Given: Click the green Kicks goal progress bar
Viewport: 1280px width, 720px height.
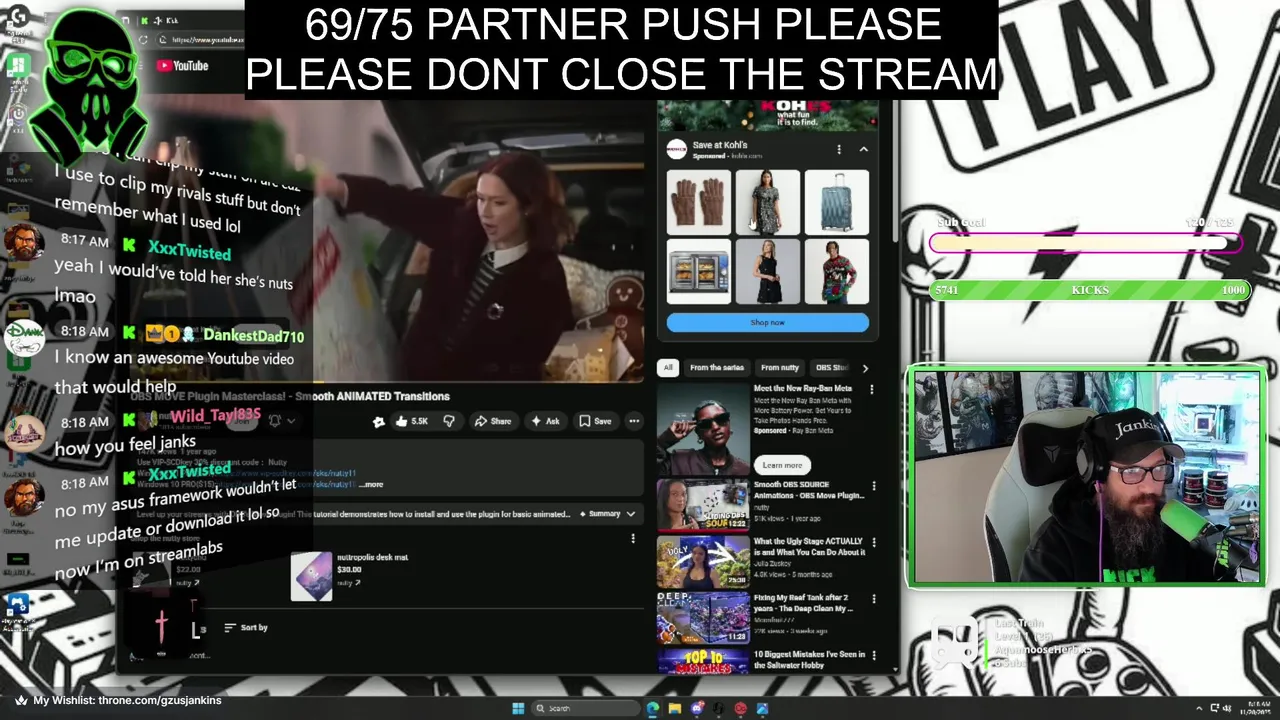Looking at the screenshot, I should point(1090,290).
